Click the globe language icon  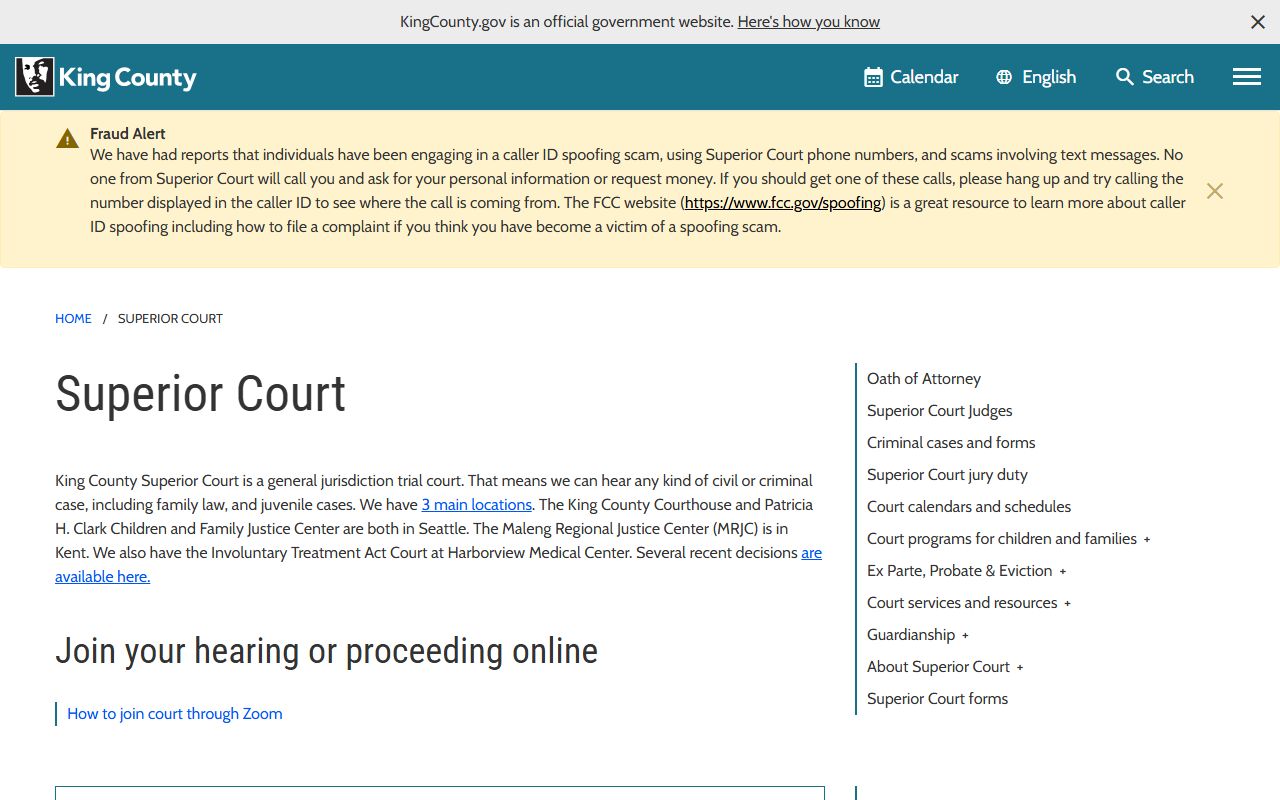tap(1004, 77)
